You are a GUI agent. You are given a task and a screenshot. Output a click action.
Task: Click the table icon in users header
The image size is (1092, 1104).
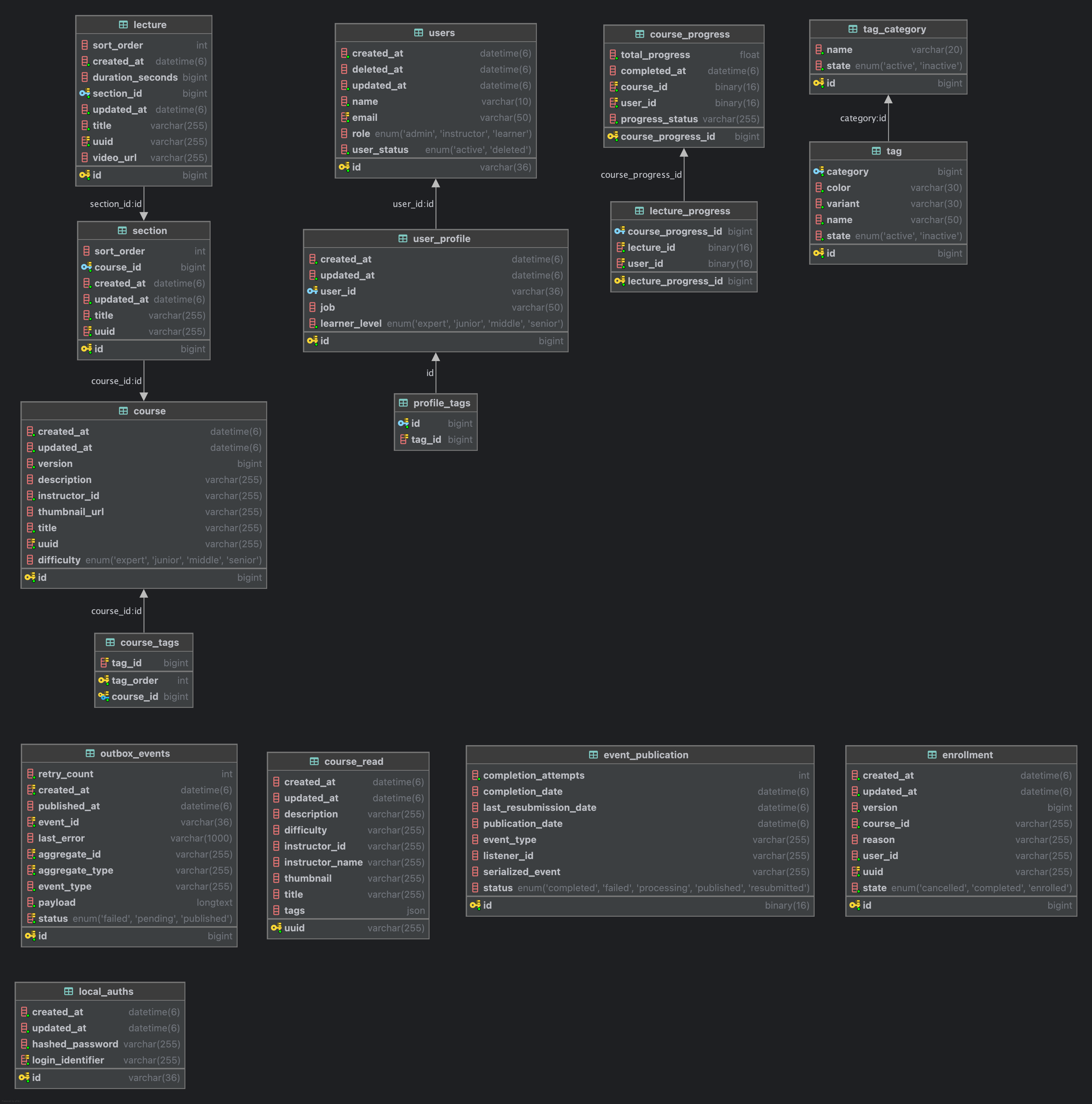[x=419, y=33]
